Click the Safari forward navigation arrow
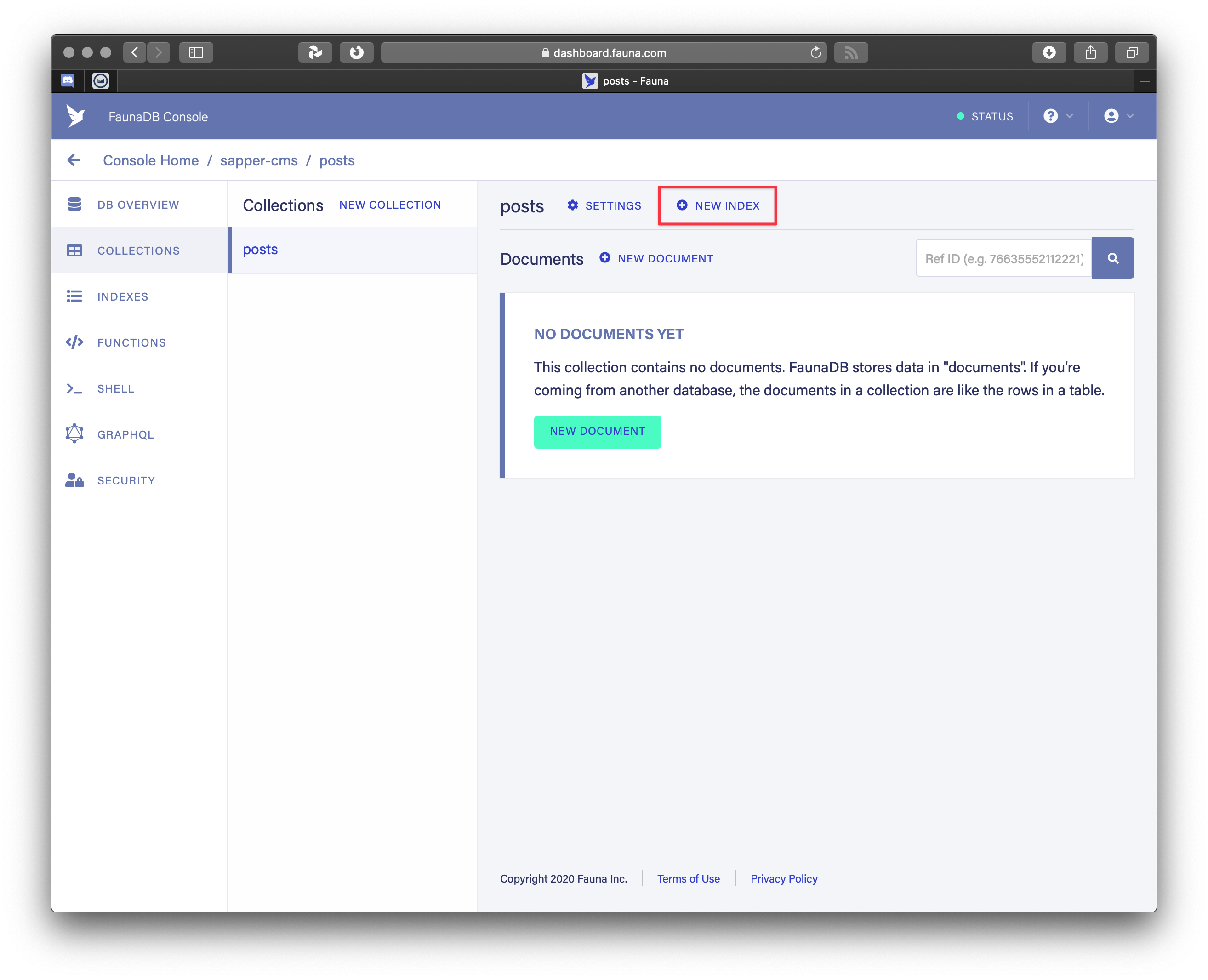 click(x=159, y=52)
